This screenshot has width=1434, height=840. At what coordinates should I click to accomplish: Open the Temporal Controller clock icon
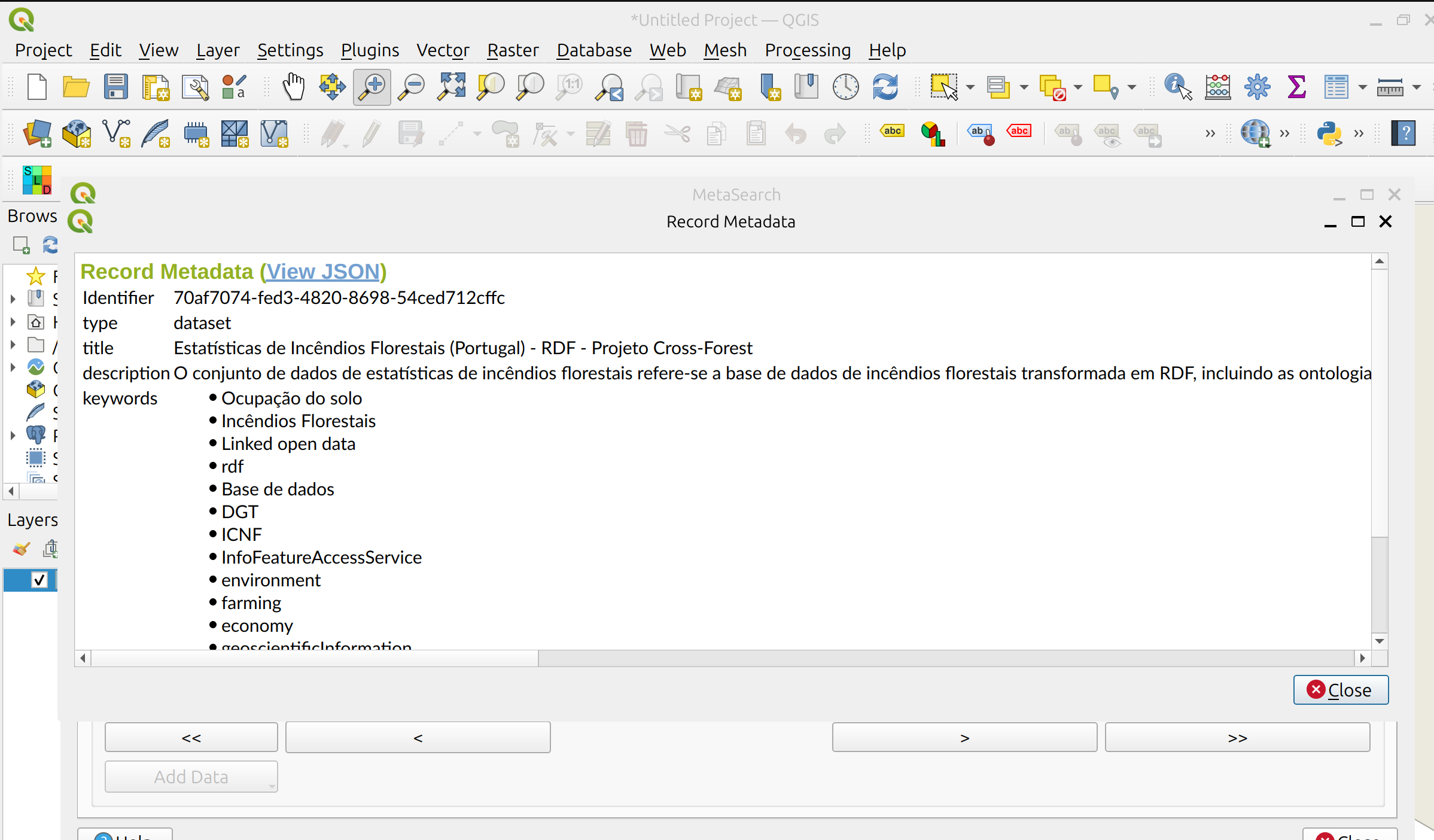[845, 87]
